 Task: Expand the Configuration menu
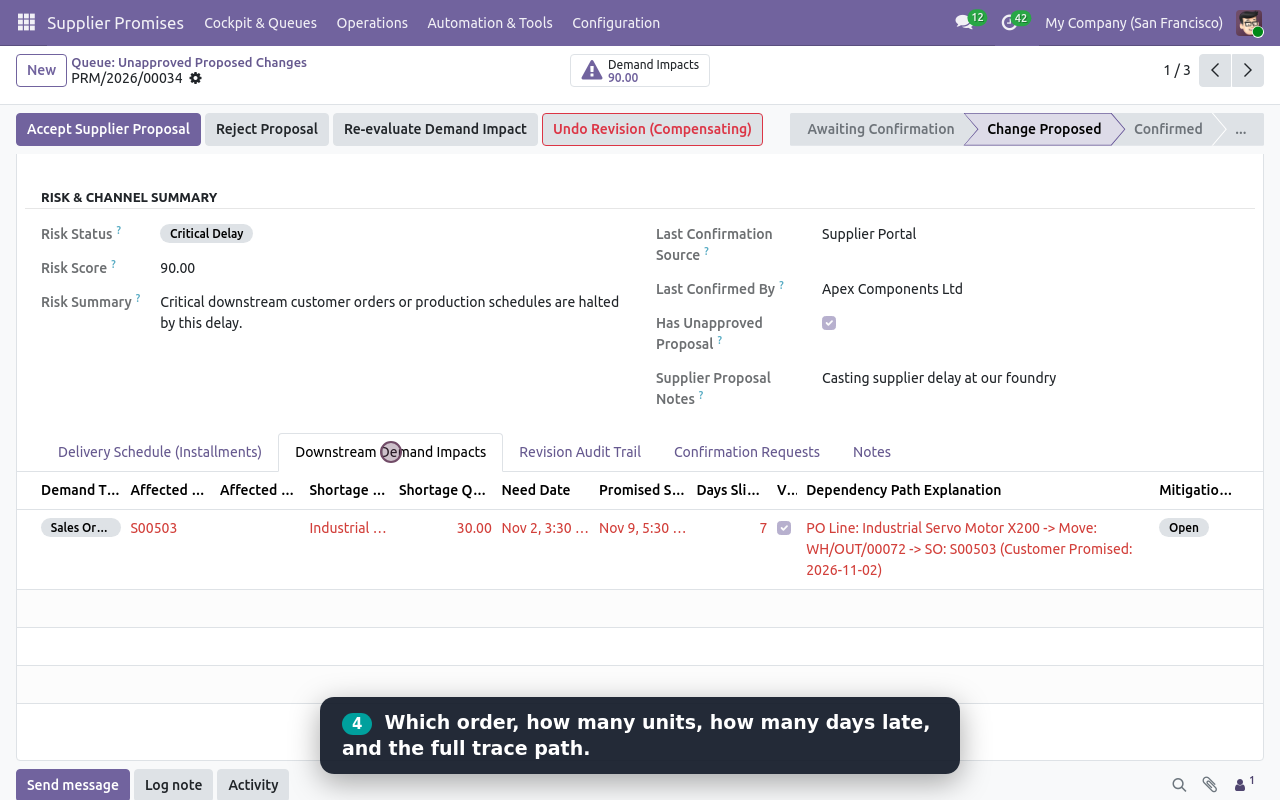click(616, 22)
